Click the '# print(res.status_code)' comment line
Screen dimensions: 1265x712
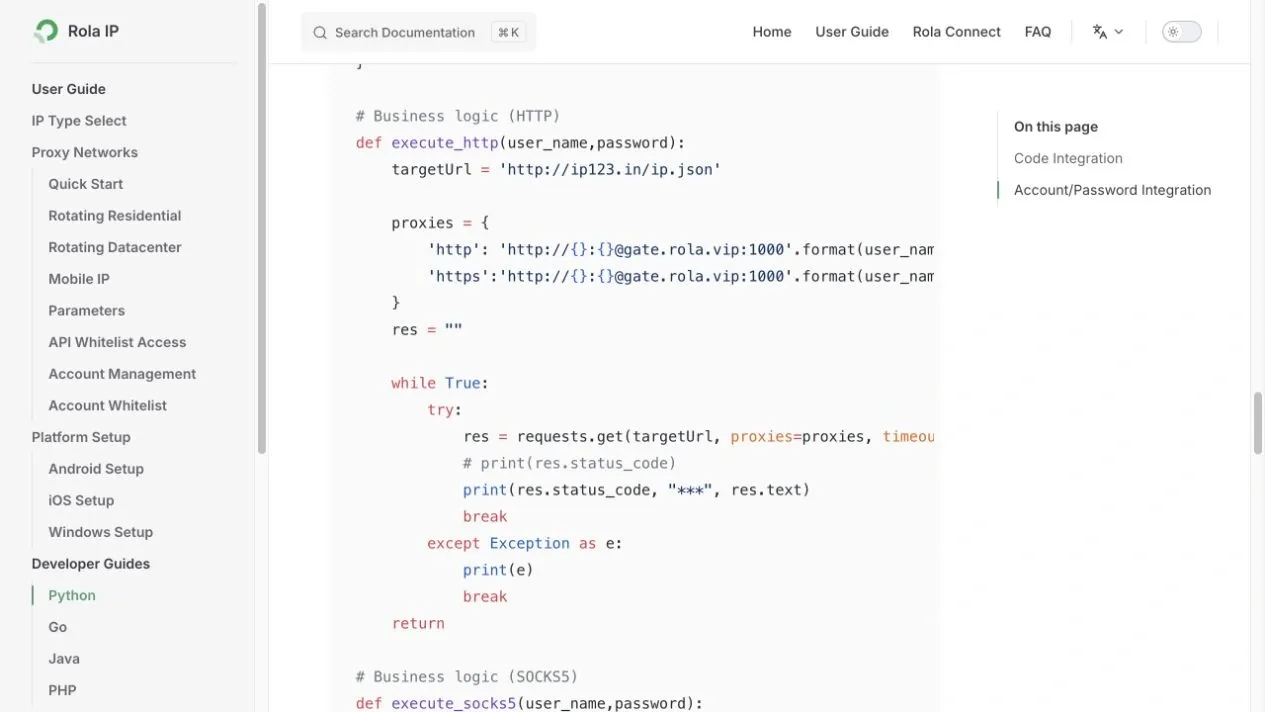570,463
